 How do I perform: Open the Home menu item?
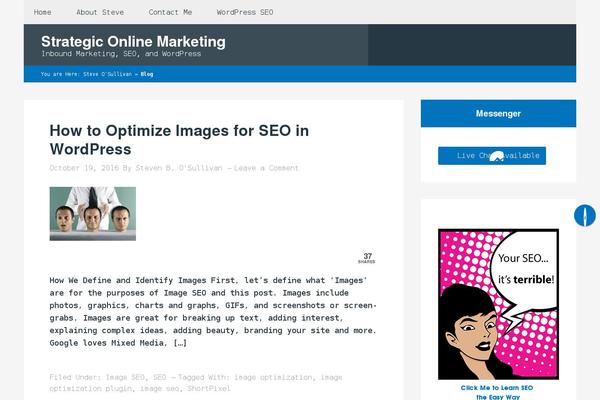(x=42, y=12)
